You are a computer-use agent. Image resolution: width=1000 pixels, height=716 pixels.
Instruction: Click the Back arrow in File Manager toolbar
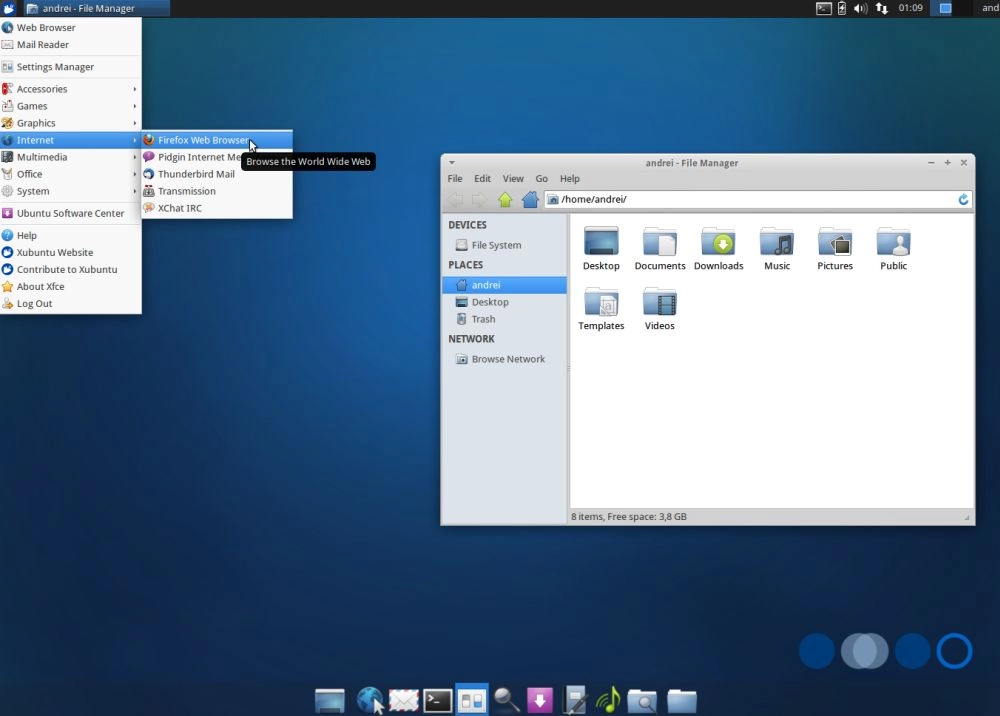pos(455,200)
